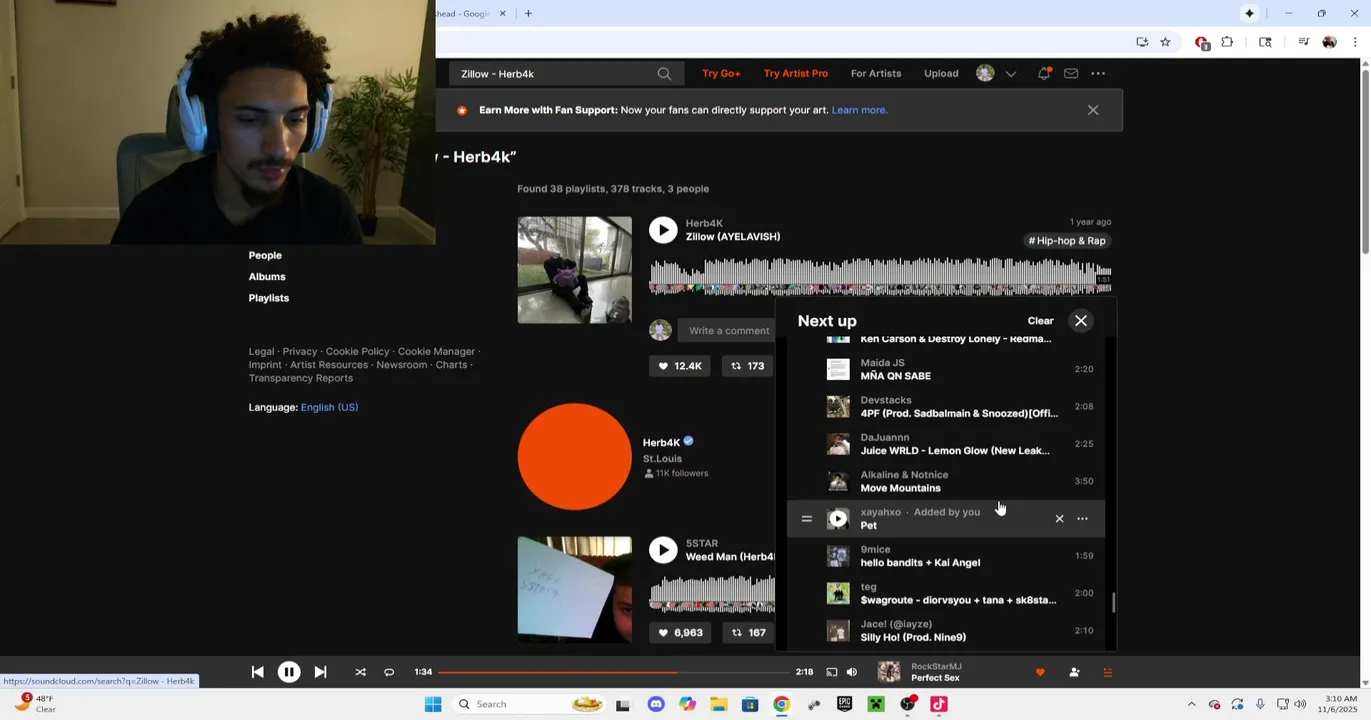Seek within the Zillow waveform
The height and width of the screenshot is (720, 1371).
[880, 277]
